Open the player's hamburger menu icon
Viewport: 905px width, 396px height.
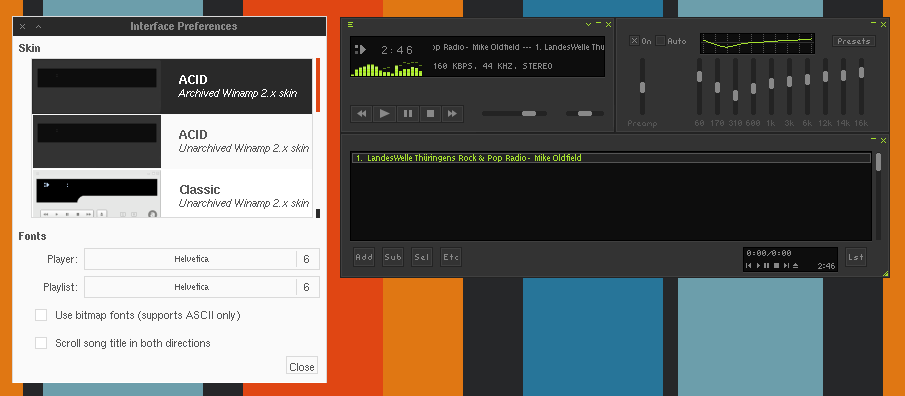(x=350, y=24)
